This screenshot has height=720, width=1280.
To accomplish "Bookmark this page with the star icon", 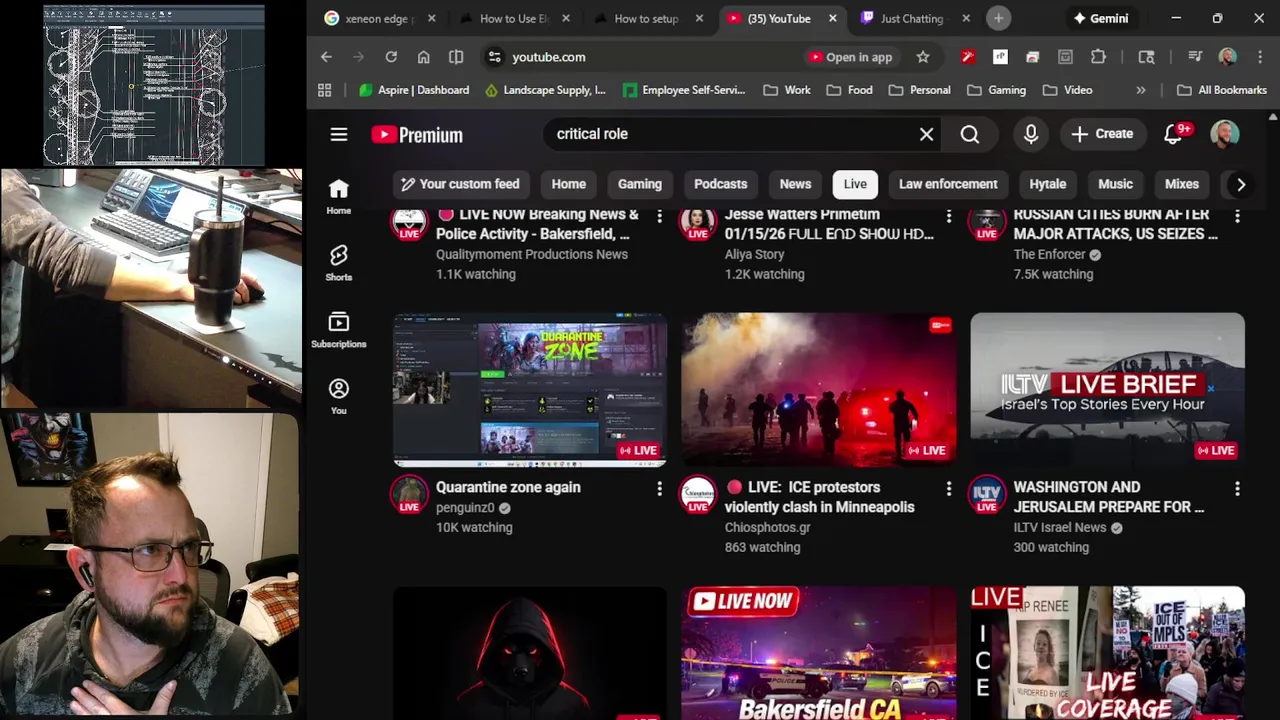I will click(x=923, y=57).
